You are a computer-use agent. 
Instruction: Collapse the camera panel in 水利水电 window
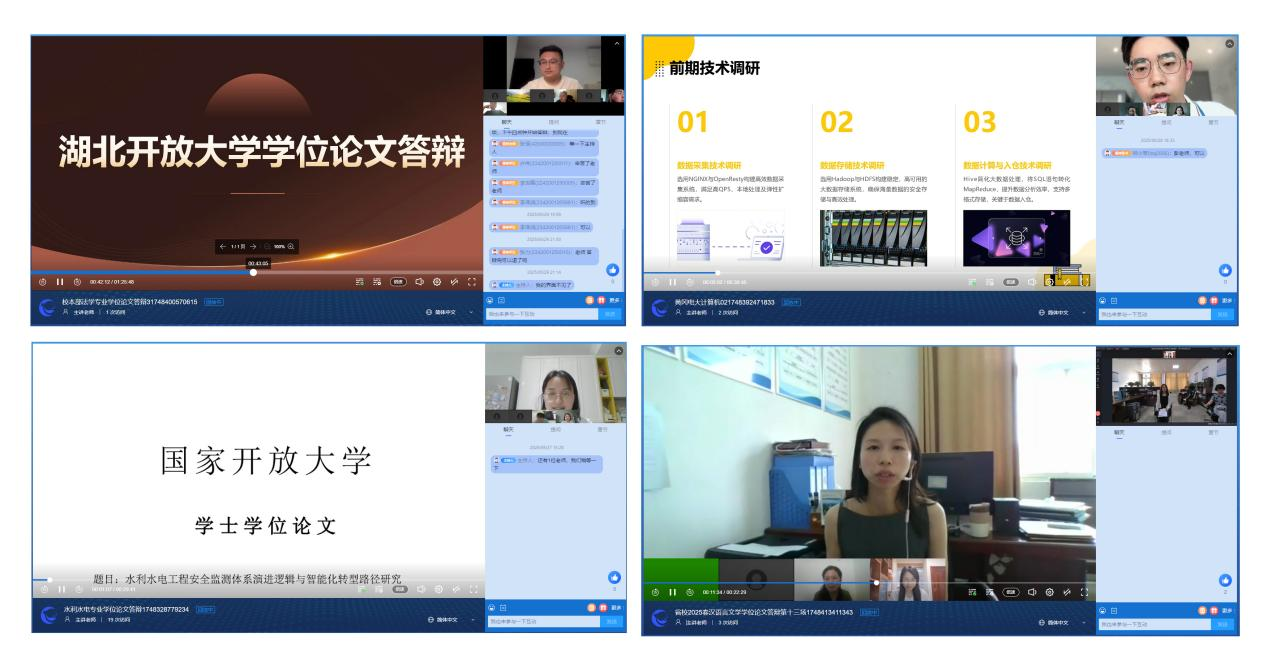(x=618, y=351)
